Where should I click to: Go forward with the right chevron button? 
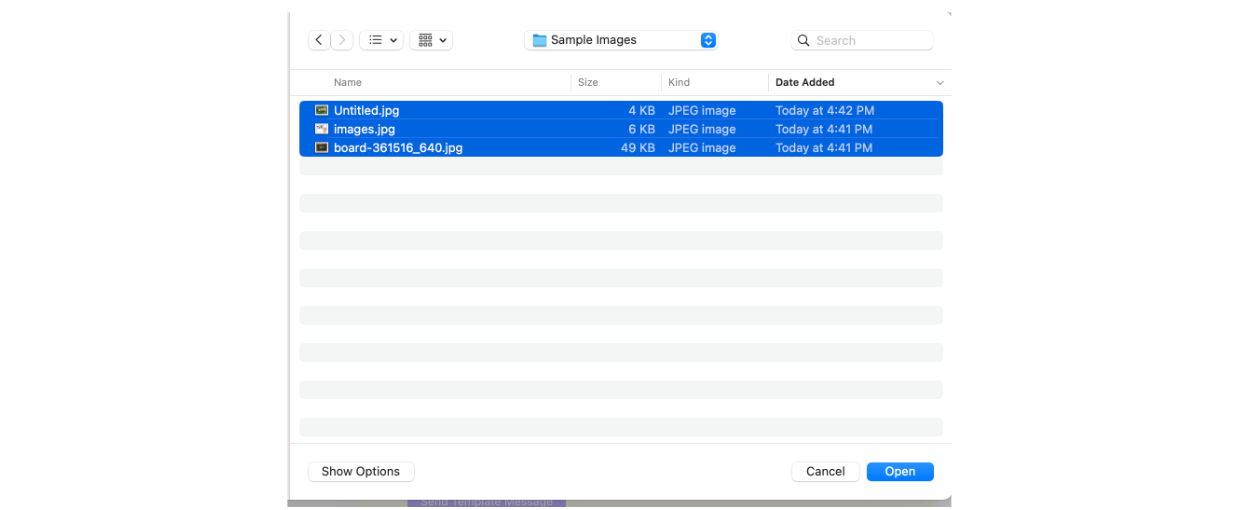coord(342,40)
